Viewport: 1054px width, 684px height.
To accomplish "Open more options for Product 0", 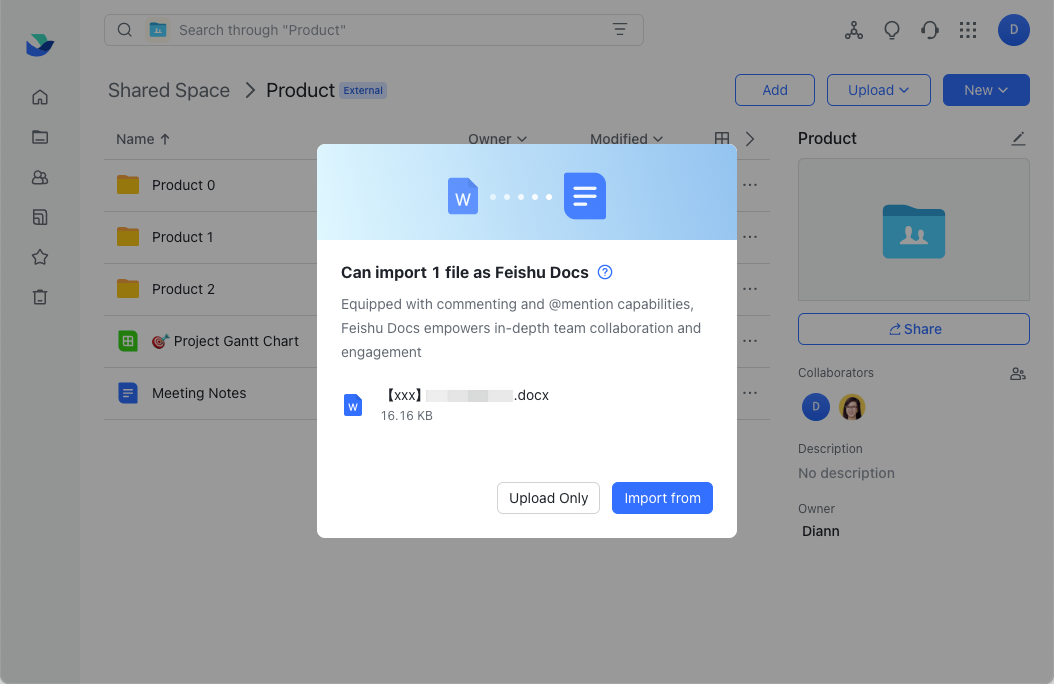I will [x=749, y=185].
